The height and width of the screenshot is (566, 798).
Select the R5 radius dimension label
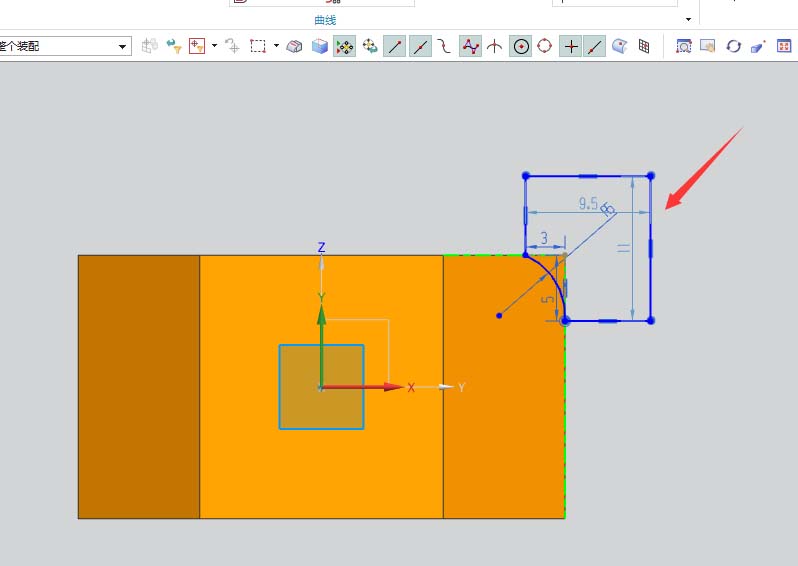pos(608,209)
